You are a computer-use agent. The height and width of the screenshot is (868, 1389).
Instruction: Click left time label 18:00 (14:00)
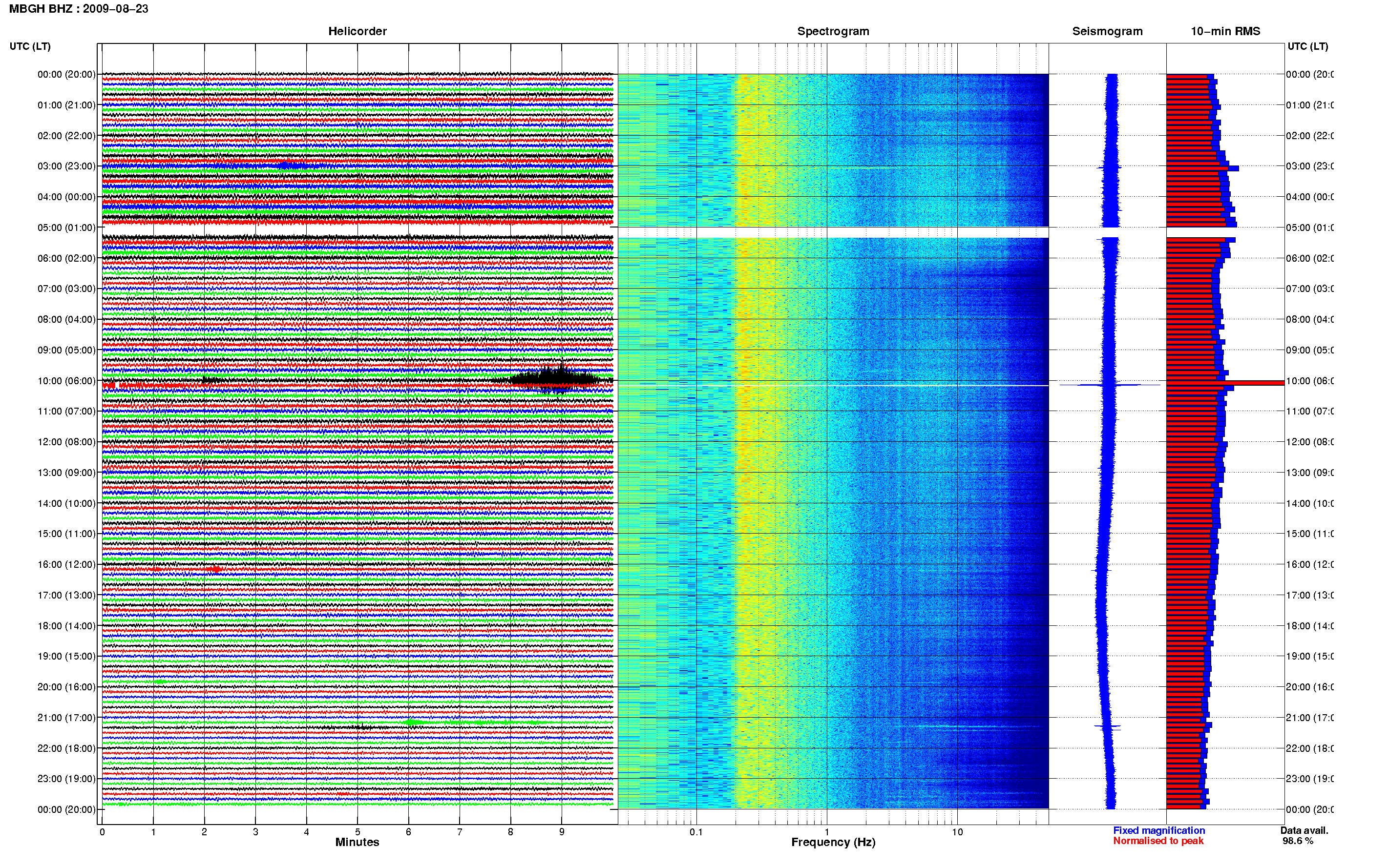66,626
